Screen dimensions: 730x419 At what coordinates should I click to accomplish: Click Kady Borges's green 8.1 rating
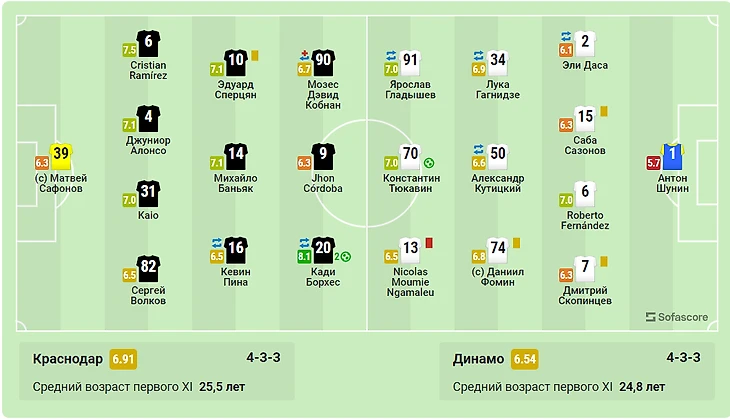[x=304, y=257]
